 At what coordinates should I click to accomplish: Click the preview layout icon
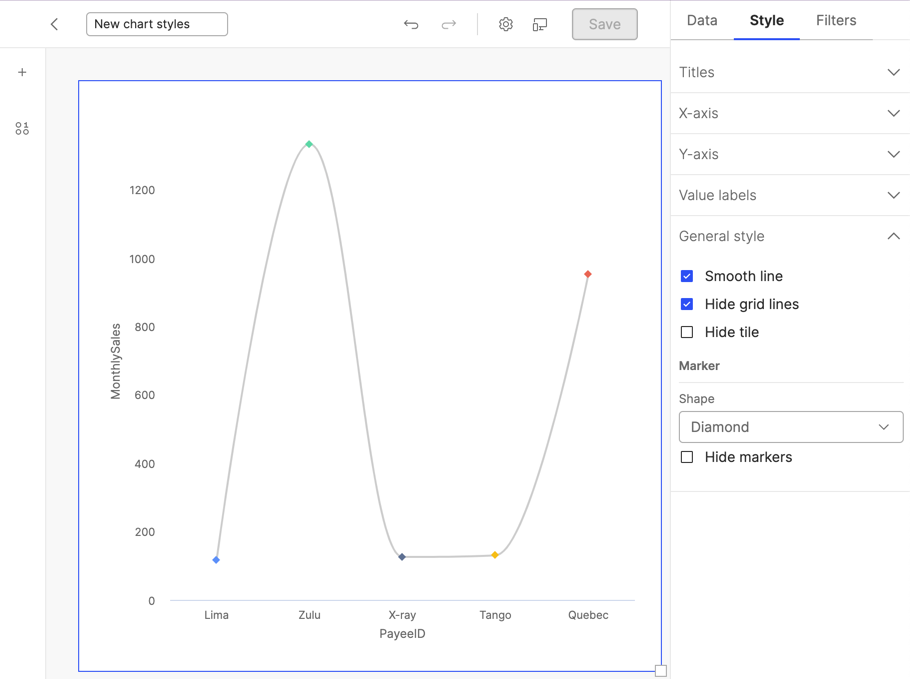pos(540,24)
